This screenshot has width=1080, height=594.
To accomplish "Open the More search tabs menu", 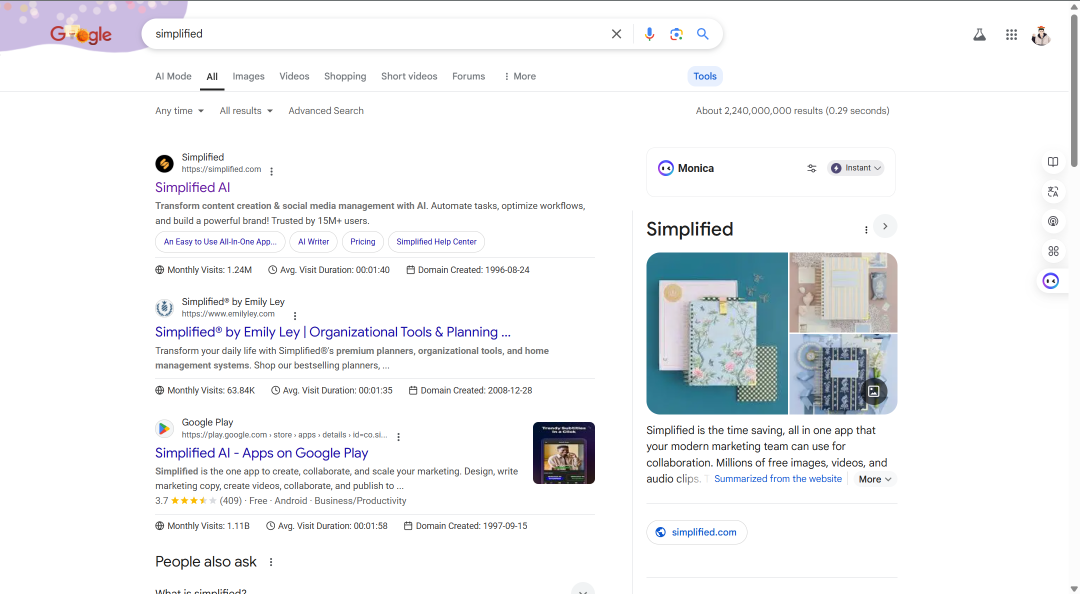I will [520, 76].
